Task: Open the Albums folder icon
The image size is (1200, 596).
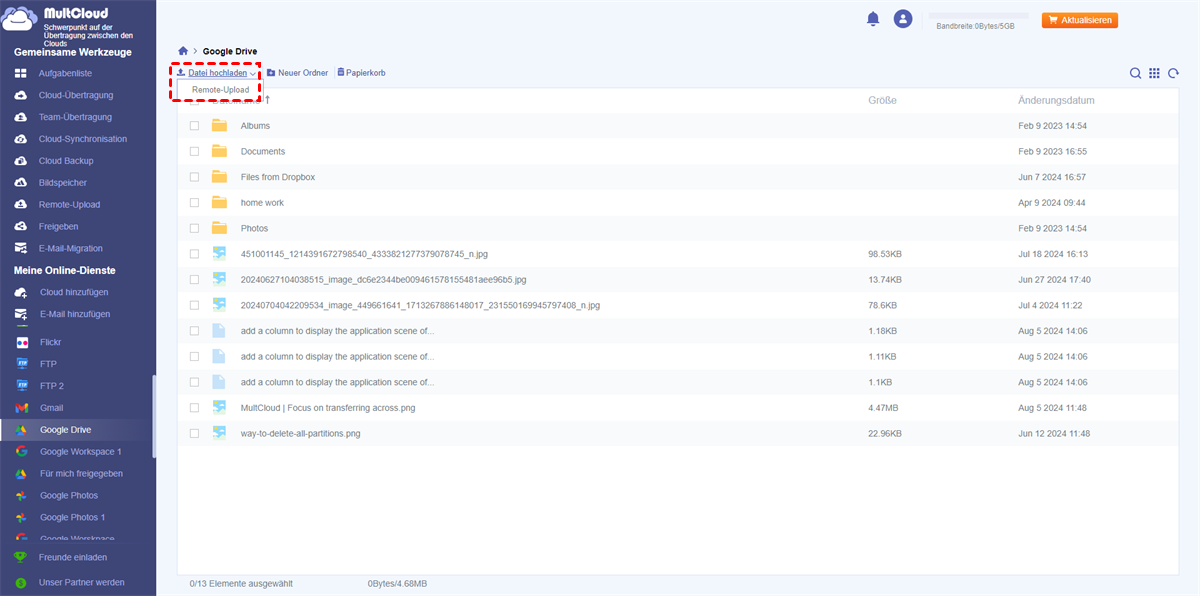Action: pos(219,126)
